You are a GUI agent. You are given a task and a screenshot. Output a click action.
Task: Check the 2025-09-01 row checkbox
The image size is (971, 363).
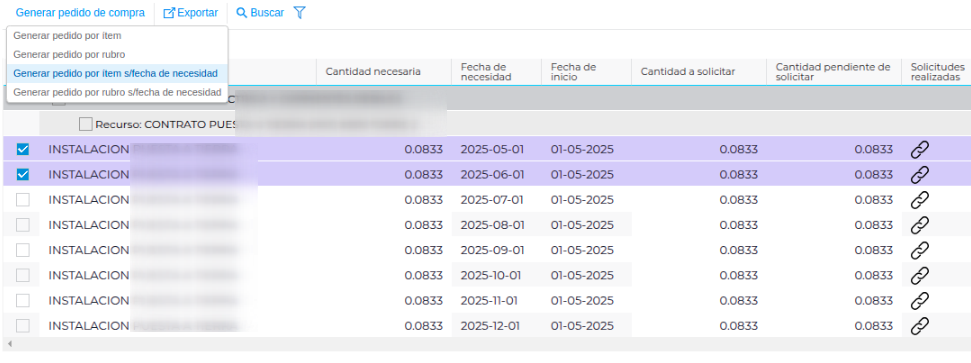23,250
